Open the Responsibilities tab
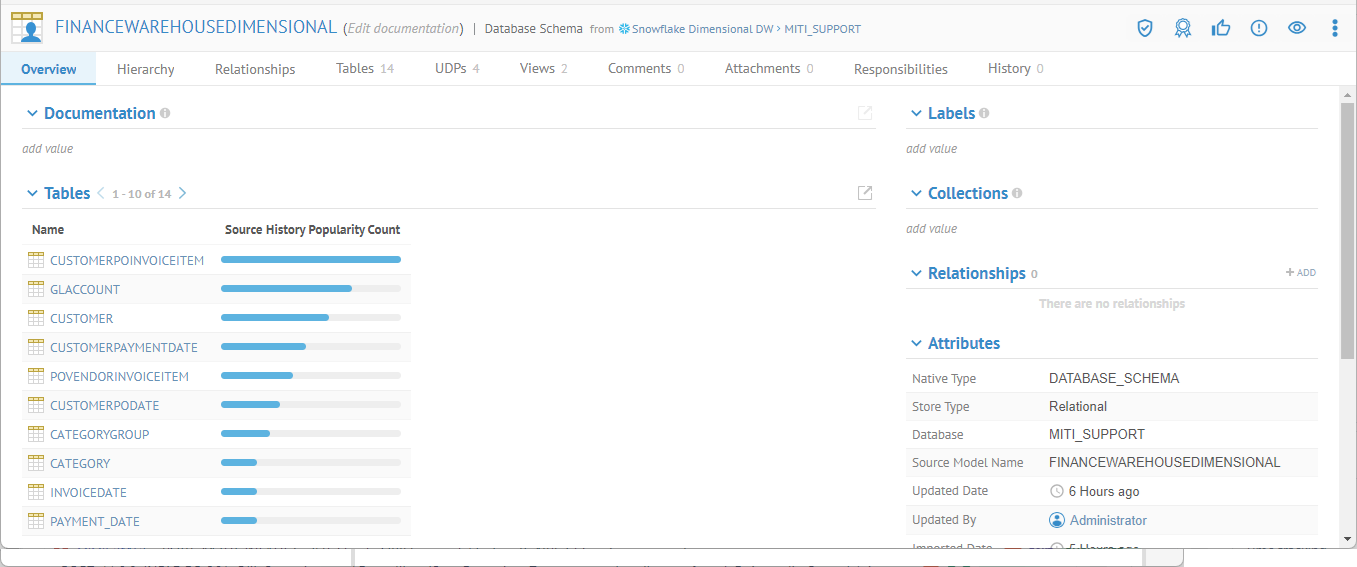The height and width of the screenshot is (567, 1357). pyautogui.click(x=900, y=69)
